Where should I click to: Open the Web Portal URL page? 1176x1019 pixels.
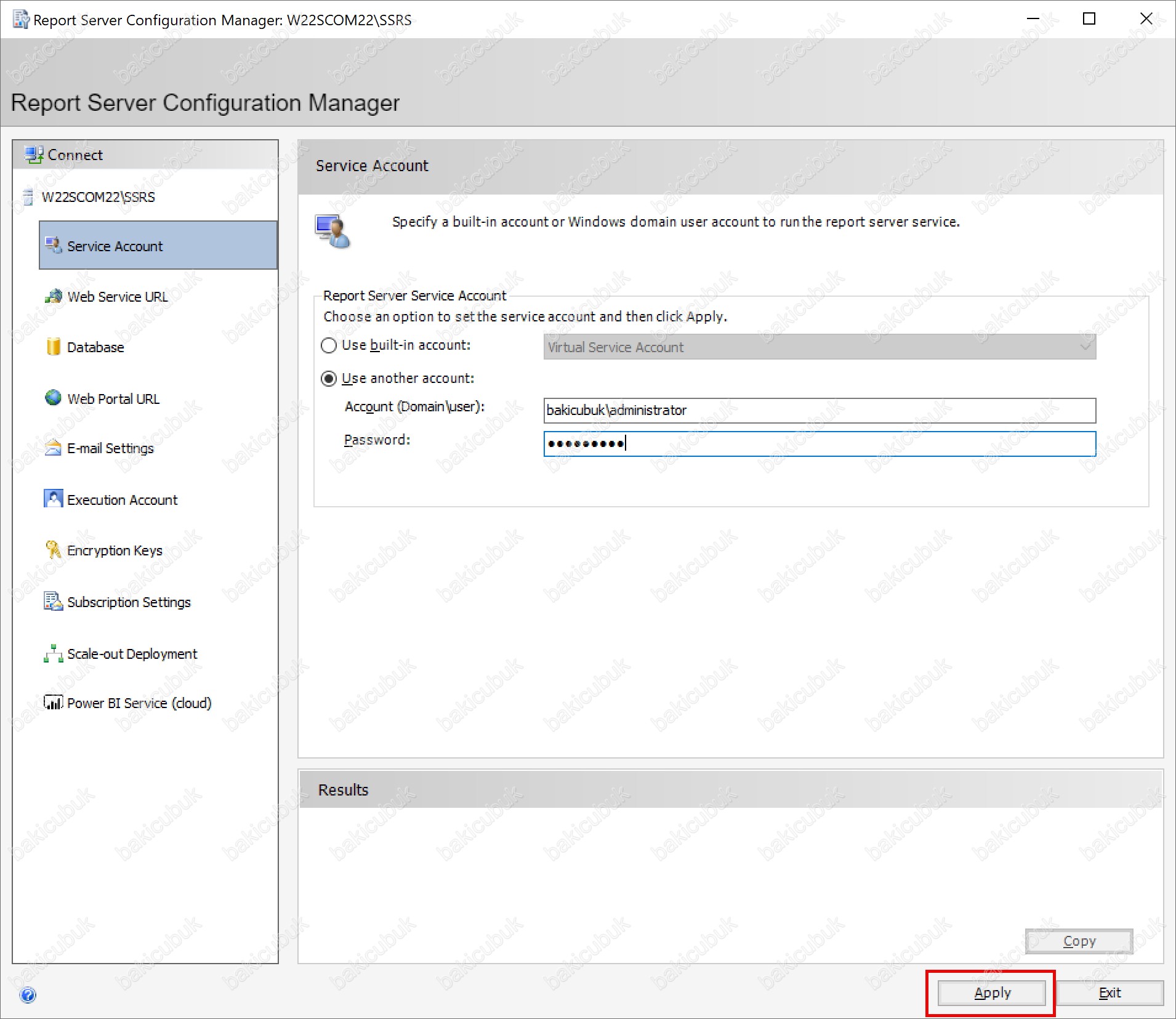[113, 399]
